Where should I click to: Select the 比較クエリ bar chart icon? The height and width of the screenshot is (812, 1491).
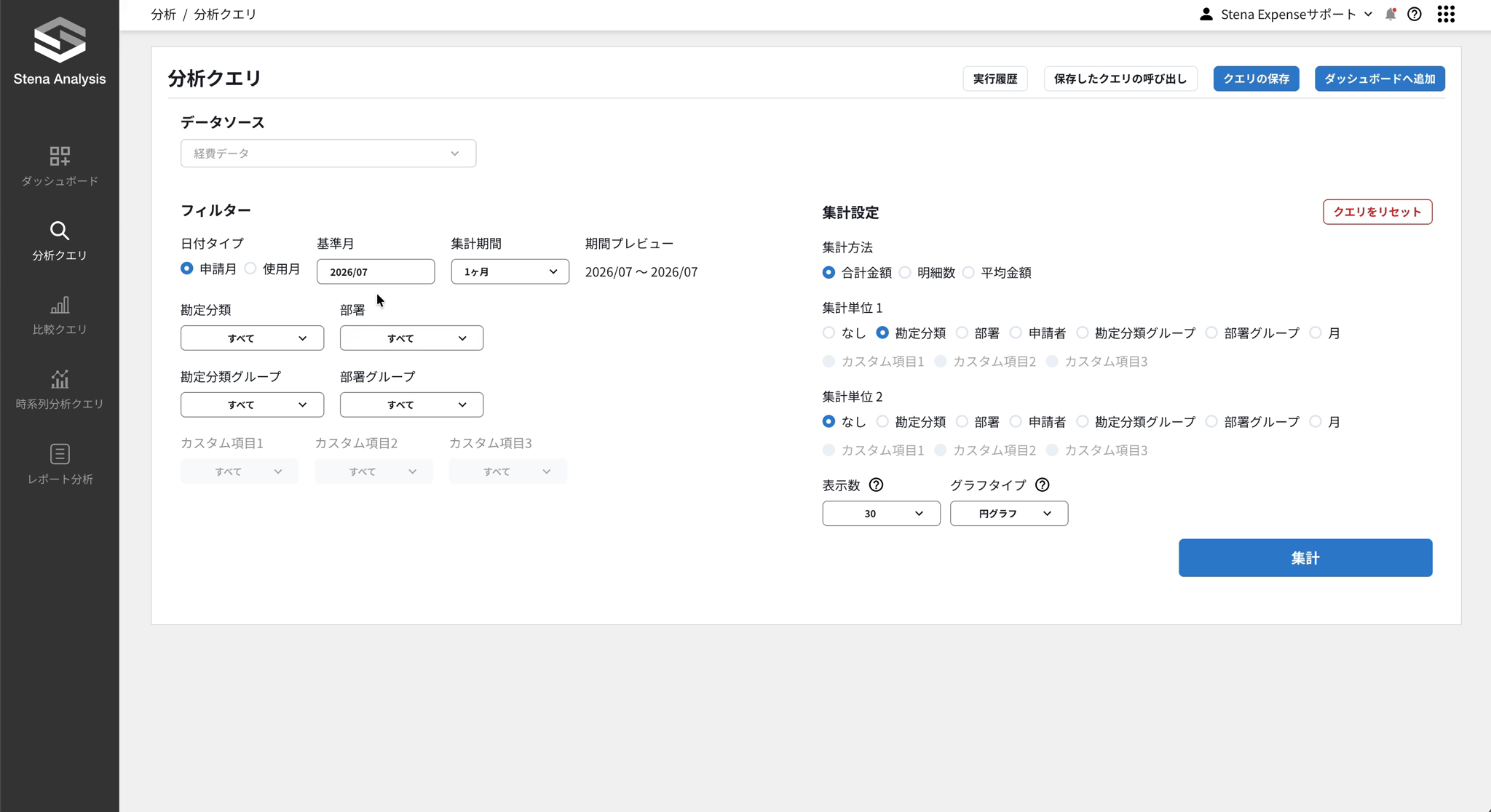tap(60, 305)
